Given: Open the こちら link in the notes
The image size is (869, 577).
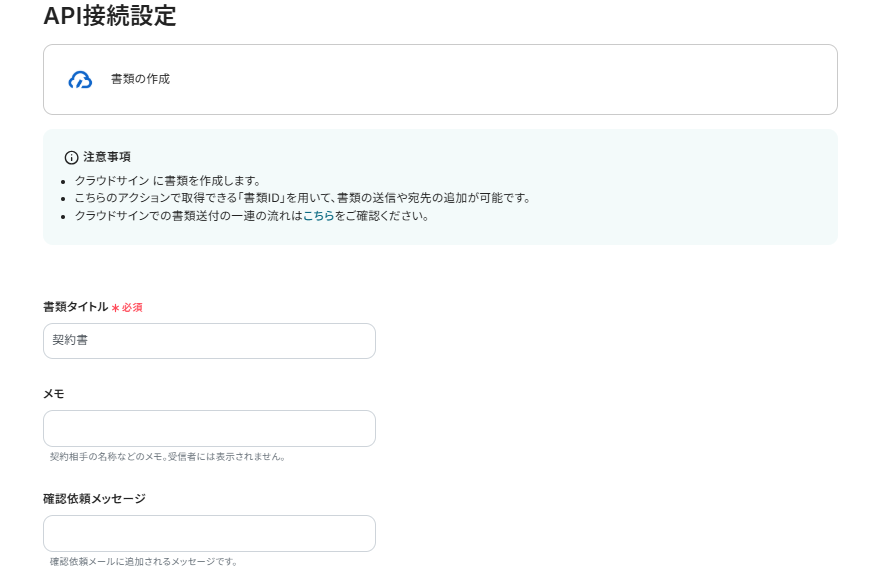Looking at the screenshot, I should (318, 215).
